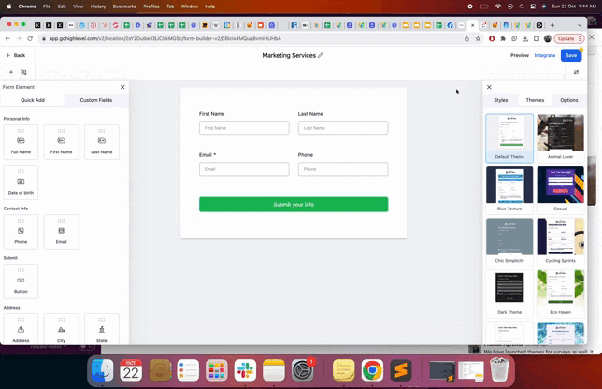This screenshot has height=389, width=602.
Task: Click the Back button
Action: point(16,55)
